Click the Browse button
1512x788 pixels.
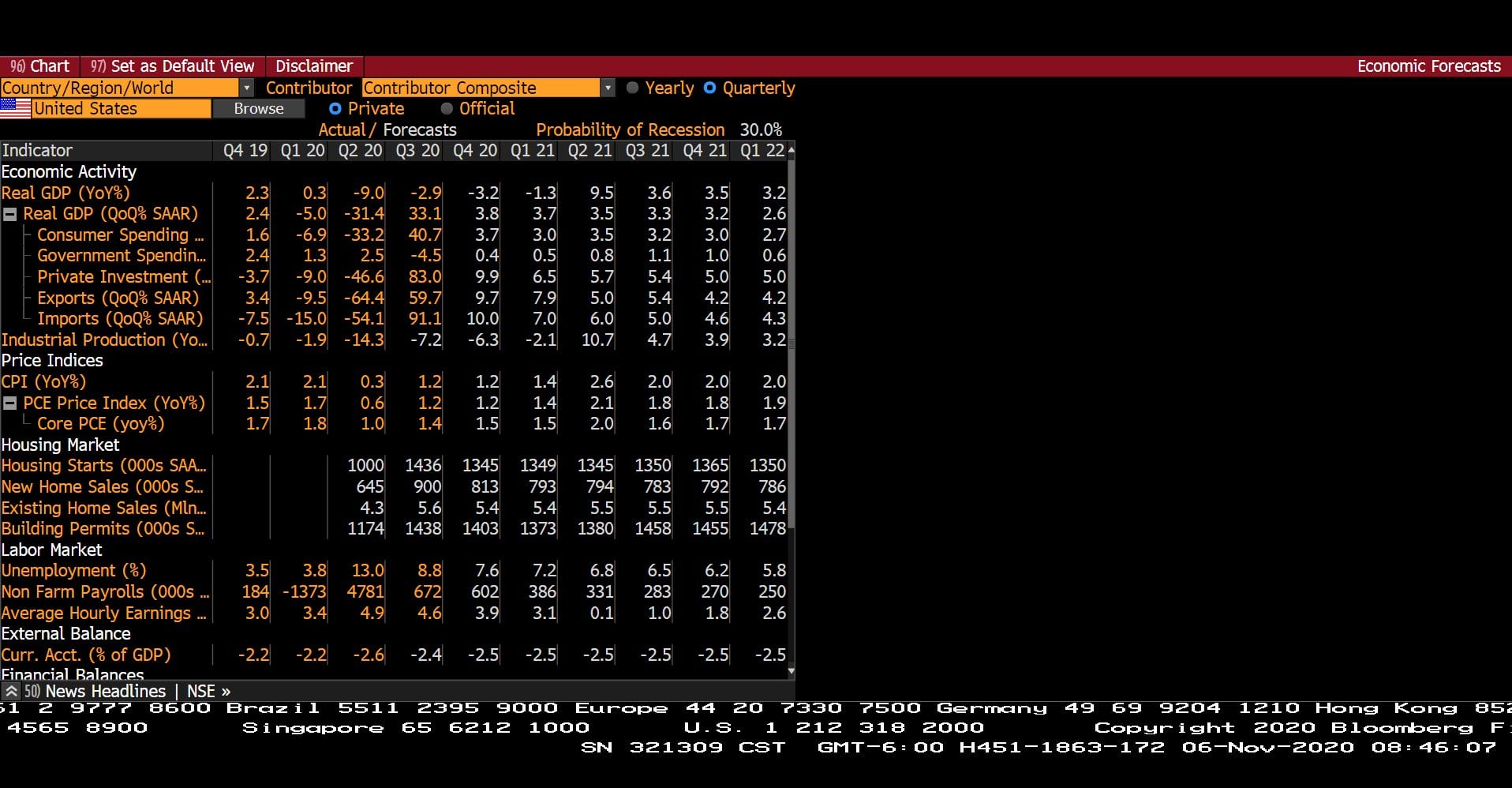pos(258,109)
